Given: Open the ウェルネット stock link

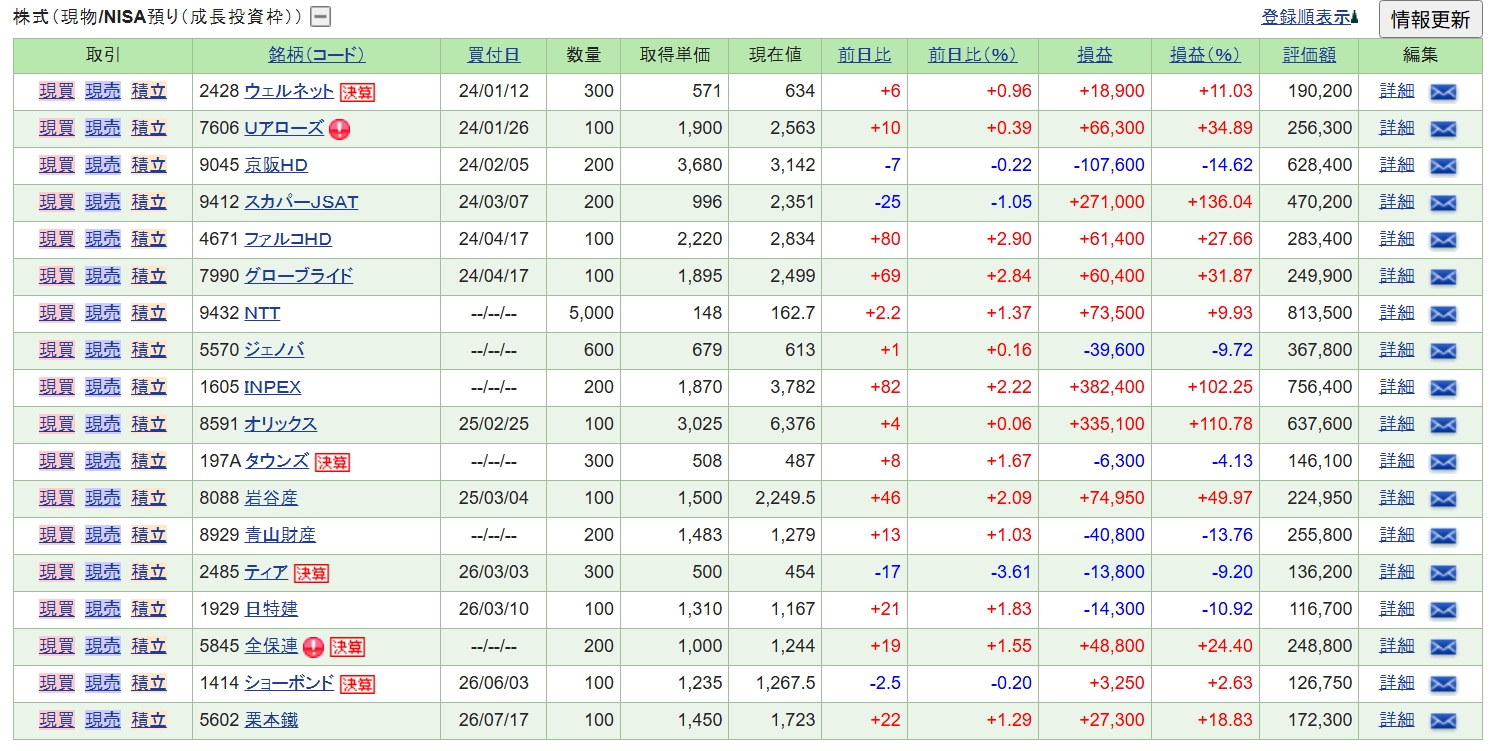Looking at the screenshot, I should click(289, 91).
